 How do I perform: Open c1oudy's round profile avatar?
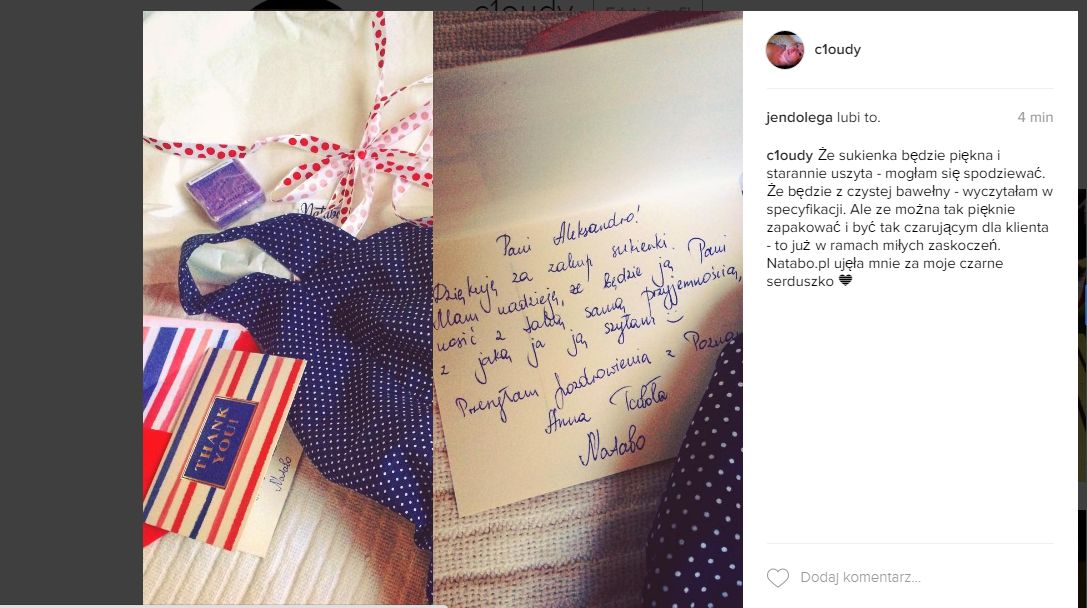click(x=785, y=50)
